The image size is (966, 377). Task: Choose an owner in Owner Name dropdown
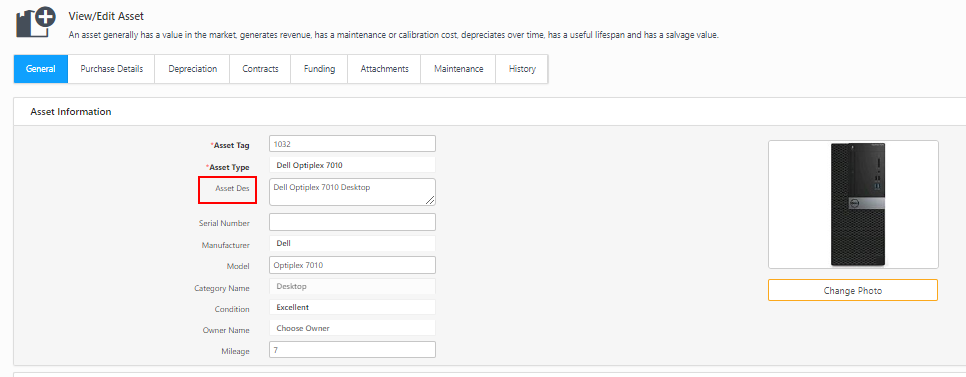[x=352, y=328]
